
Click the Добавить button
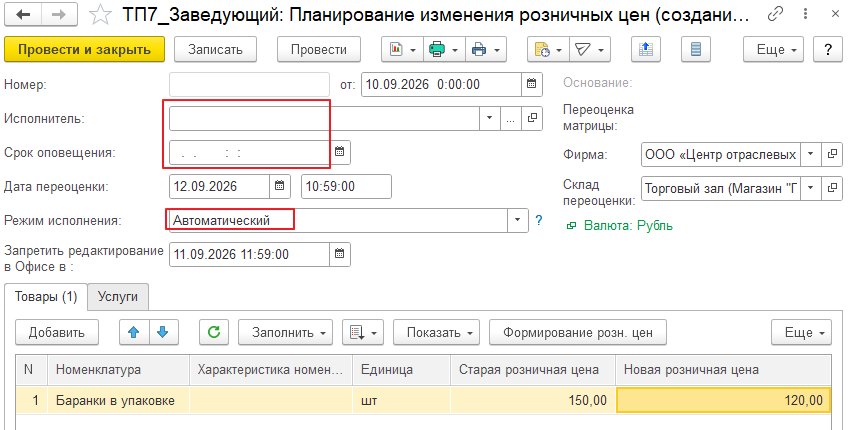(57, 332)
